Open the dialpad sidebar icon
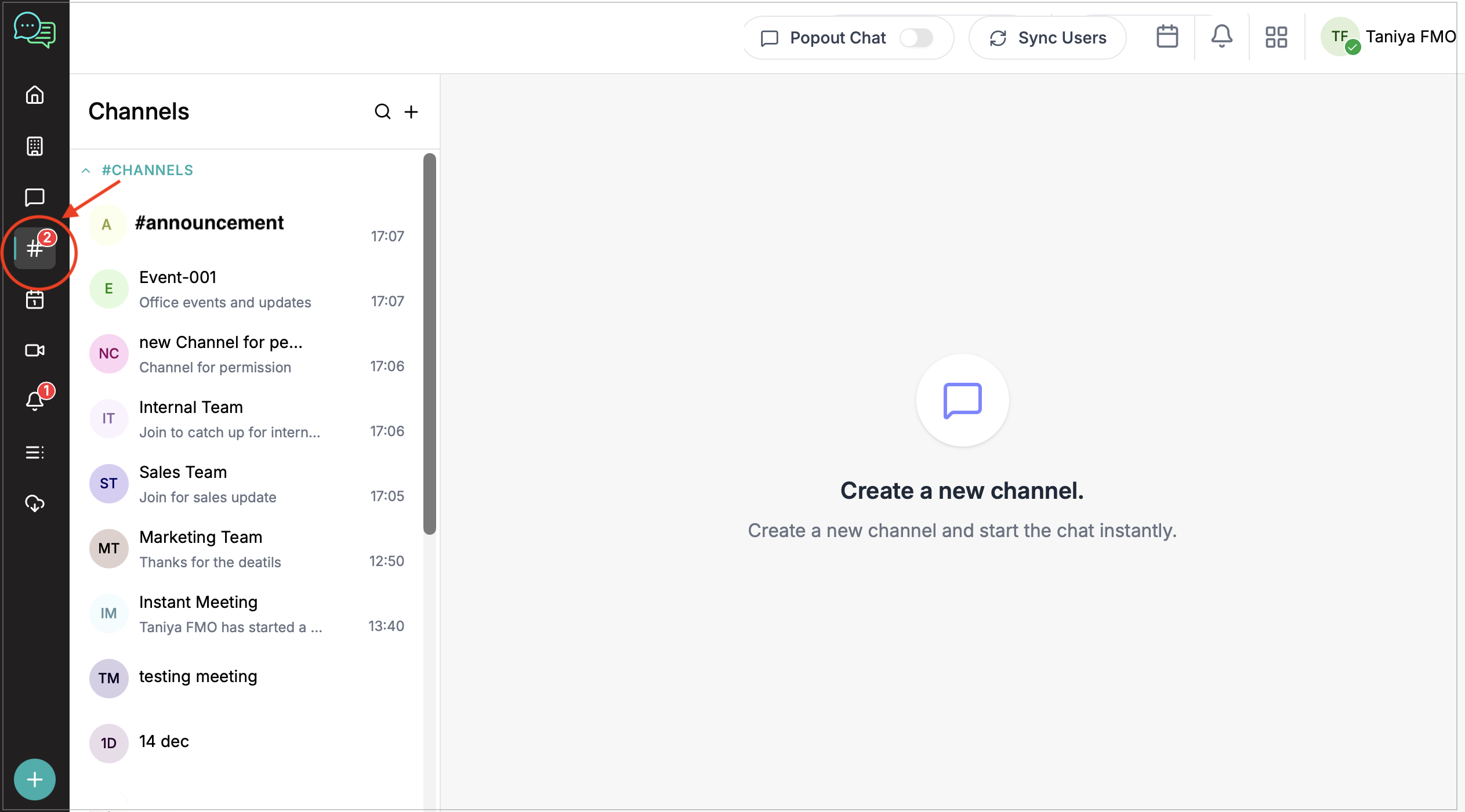This screenshot has width=1465, height=812. [x=35, y=146]
